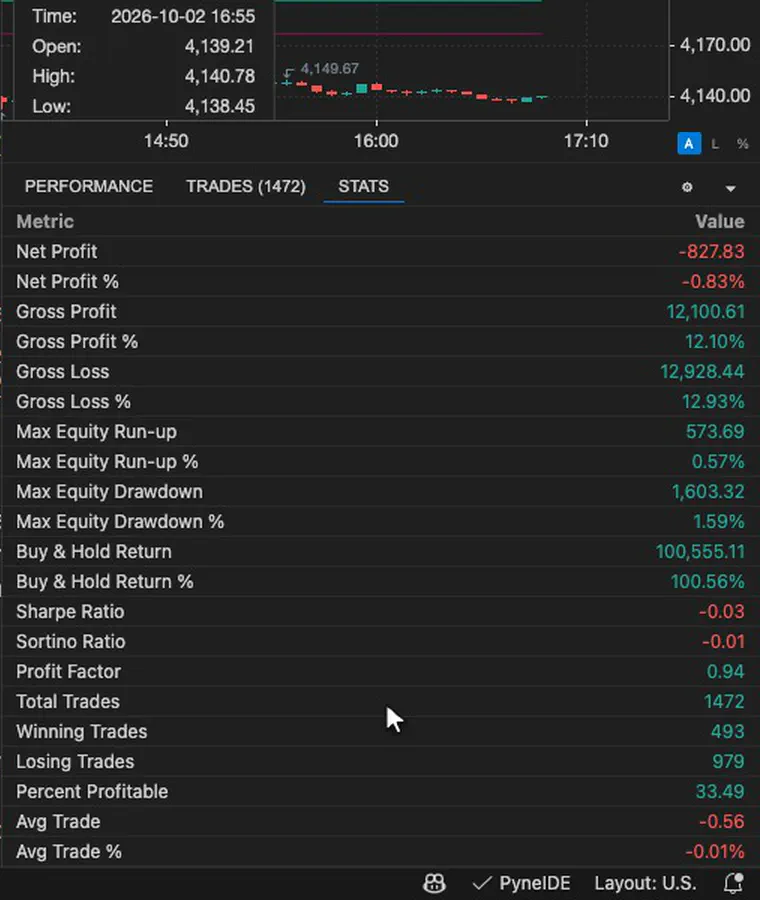
Task: Click the 17:10 time axis label
Action: [x=586, y=141]
